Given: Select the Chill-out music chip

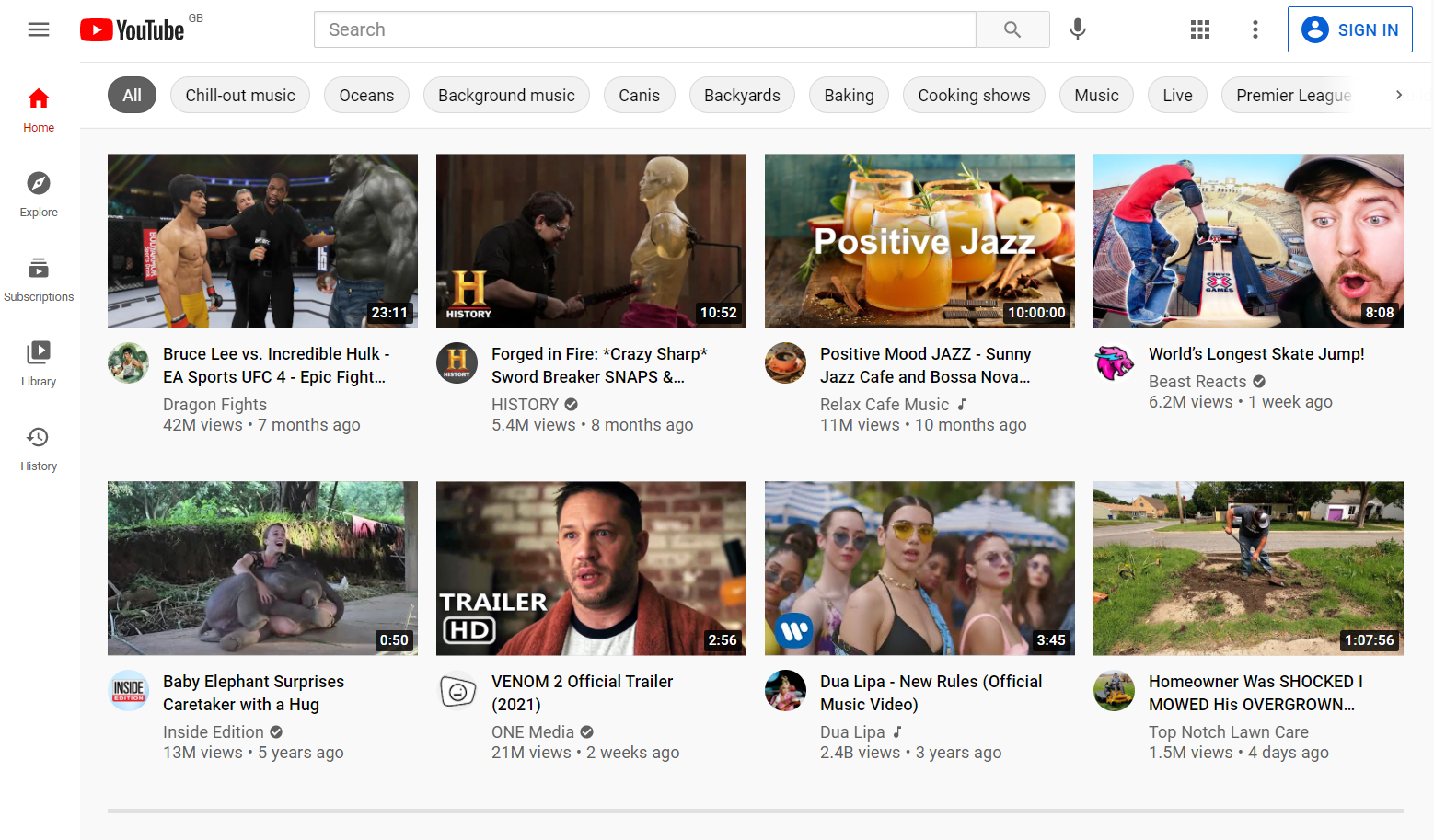Looking at the screenshot, I should tap(240, 95).
